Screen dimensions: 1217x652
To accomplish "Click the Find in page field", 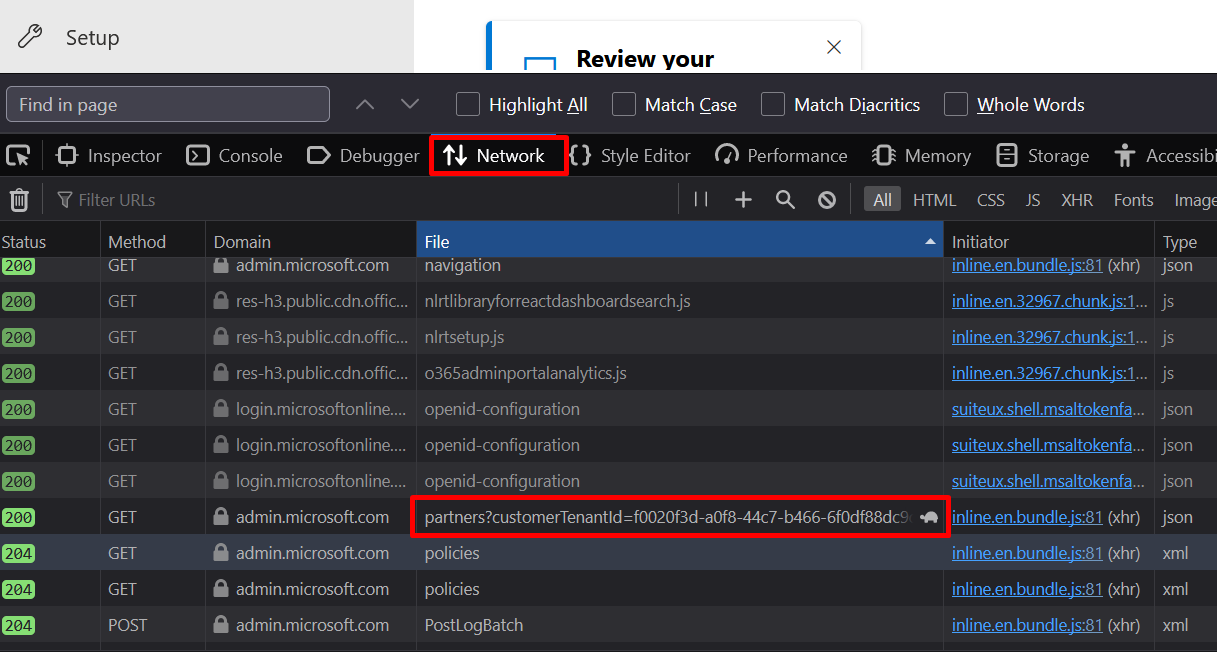I will 168,104.
